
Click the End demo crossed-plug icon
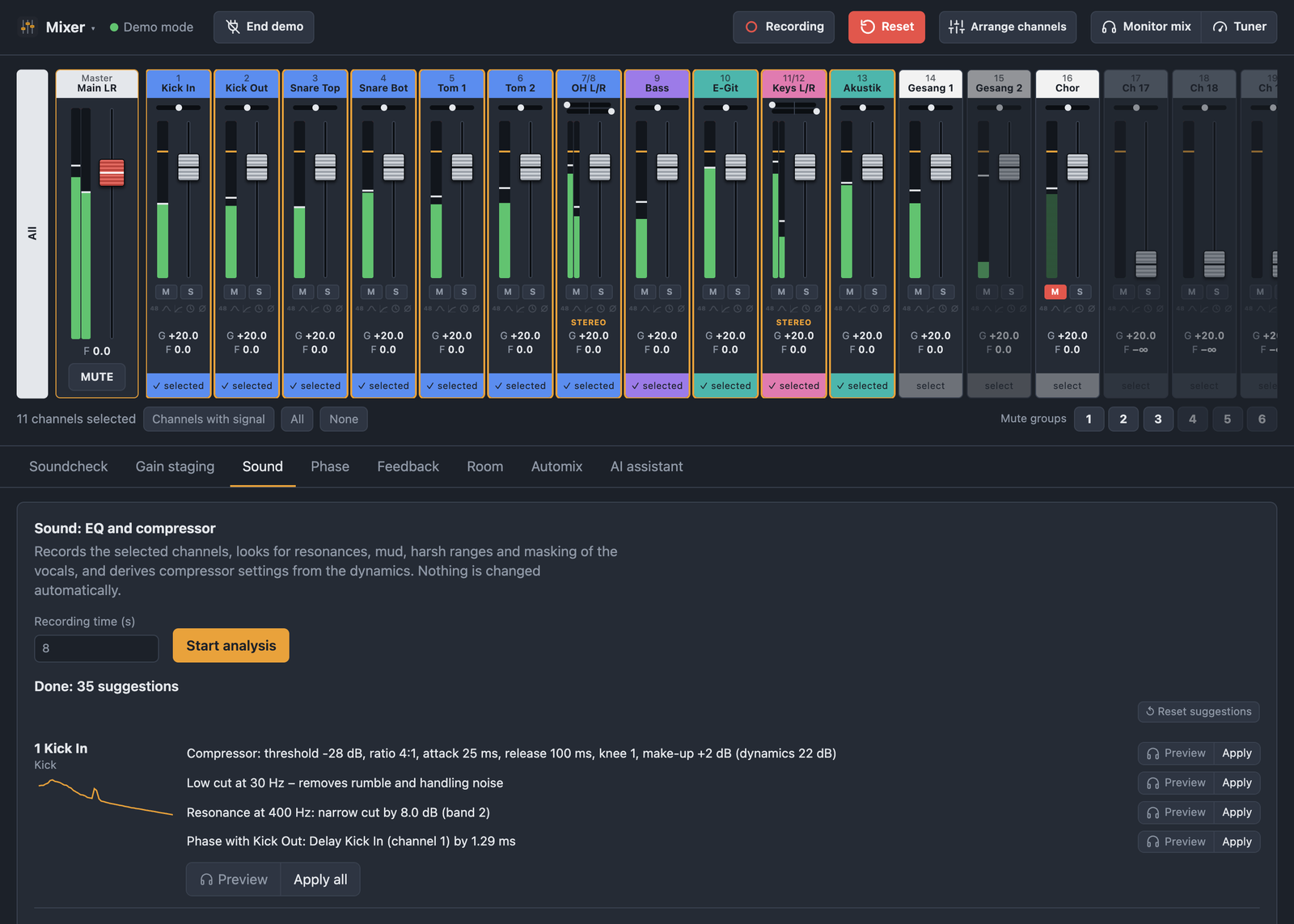click(233, 27)
